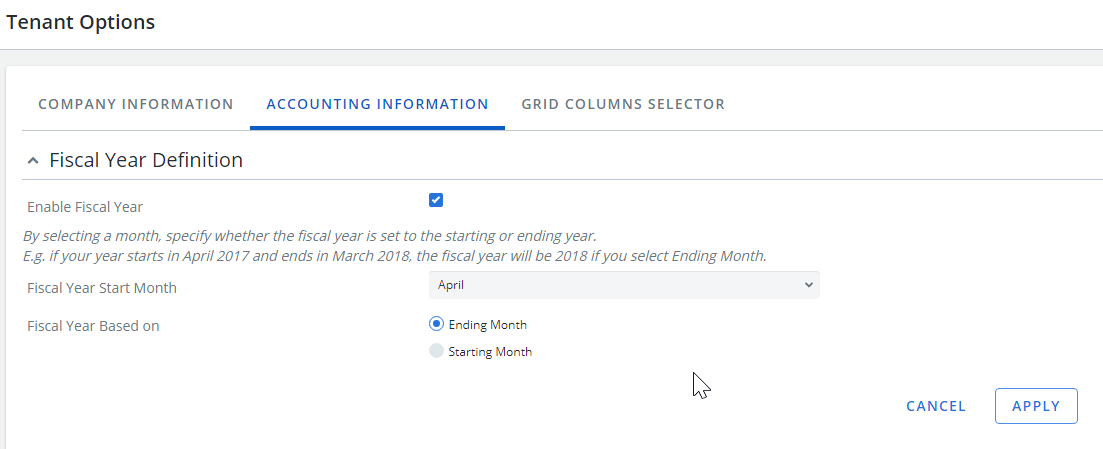Select the Accounting Information tab

click(377, 104)
